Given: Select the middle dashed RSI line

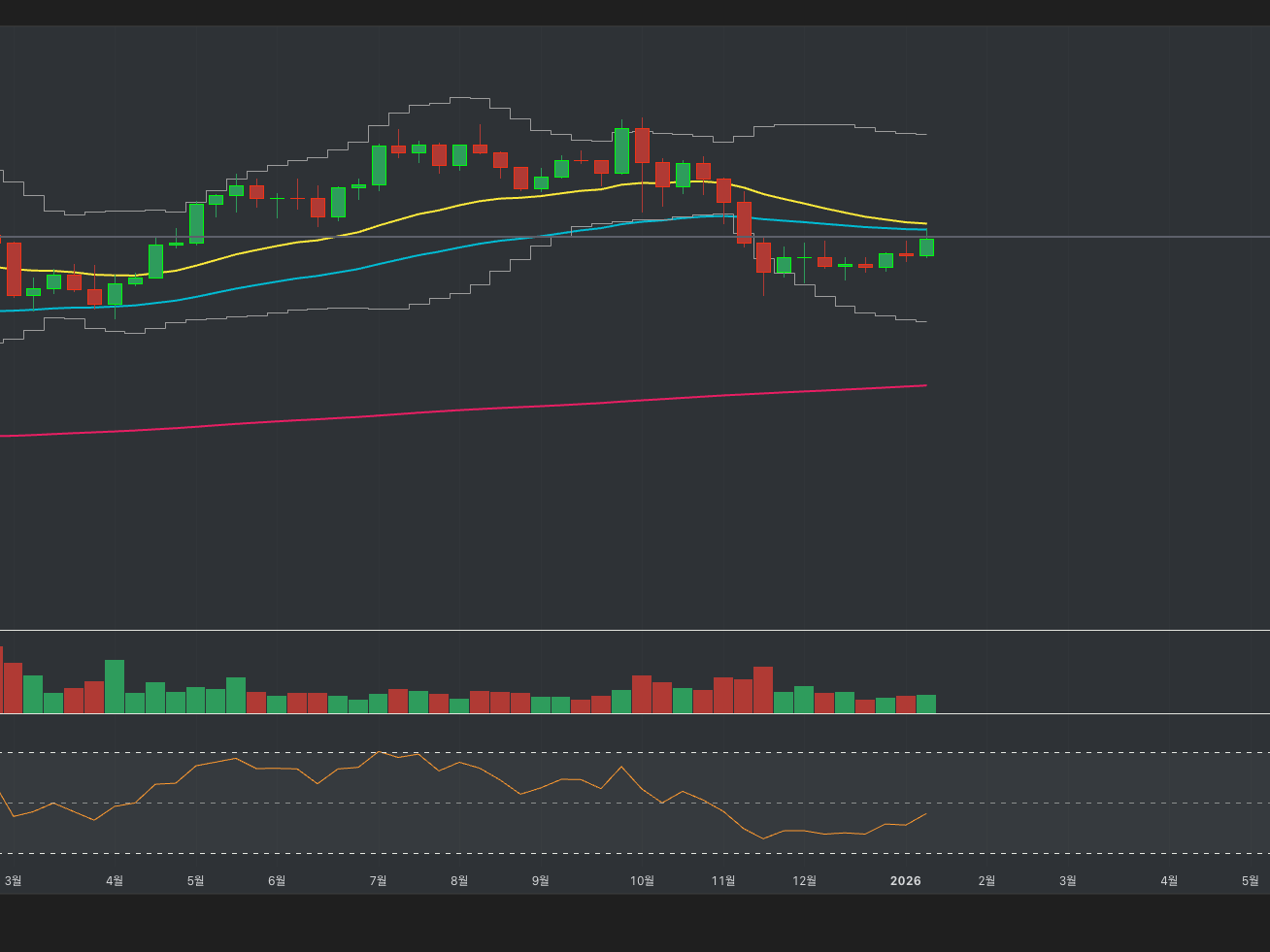Looking at the screenshot, I should coord(1068,804).
